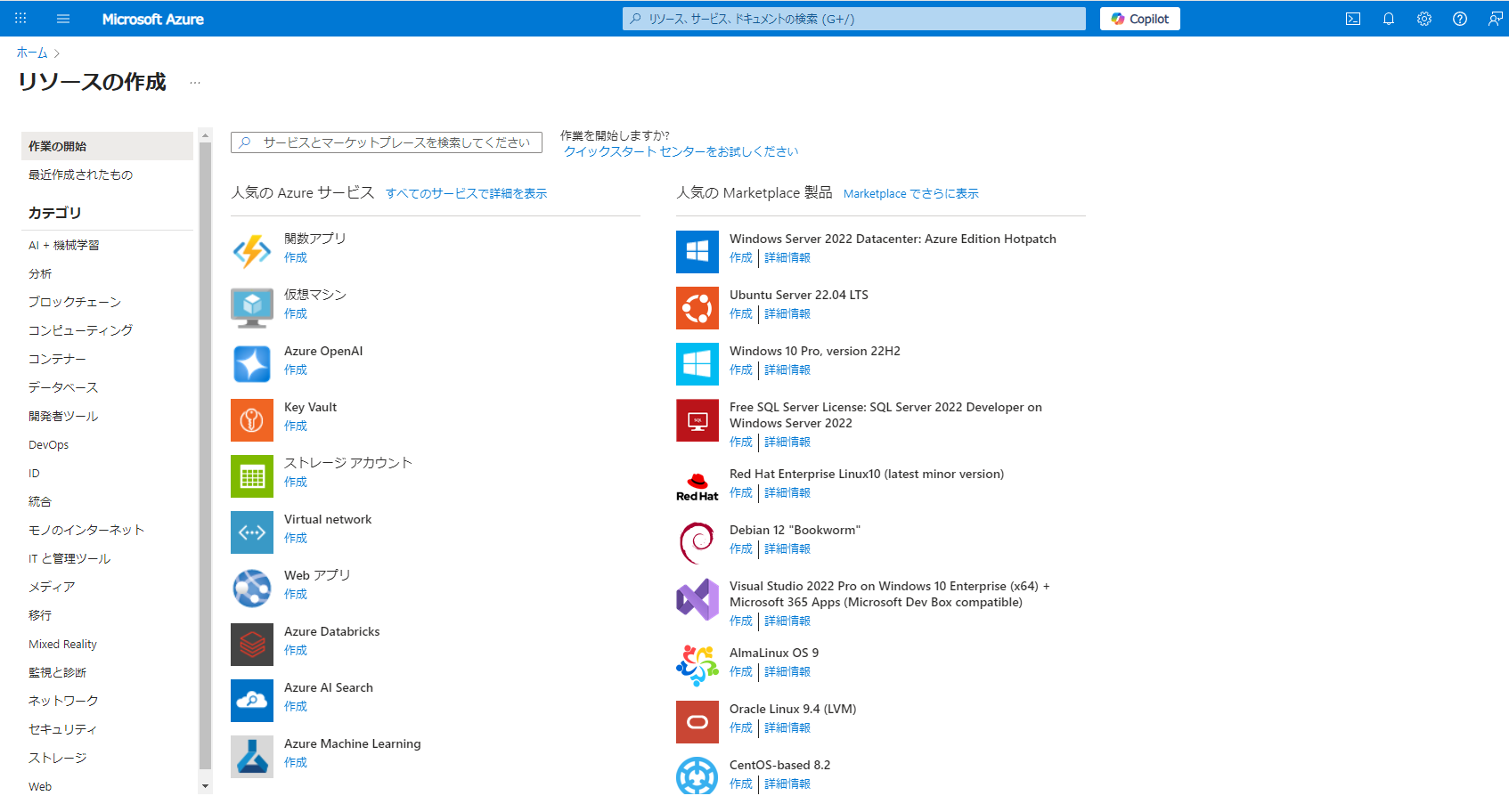Click the category list scrollbar up arrow
The width and height of the screenshot is (1509, 812).
(206, 135)
